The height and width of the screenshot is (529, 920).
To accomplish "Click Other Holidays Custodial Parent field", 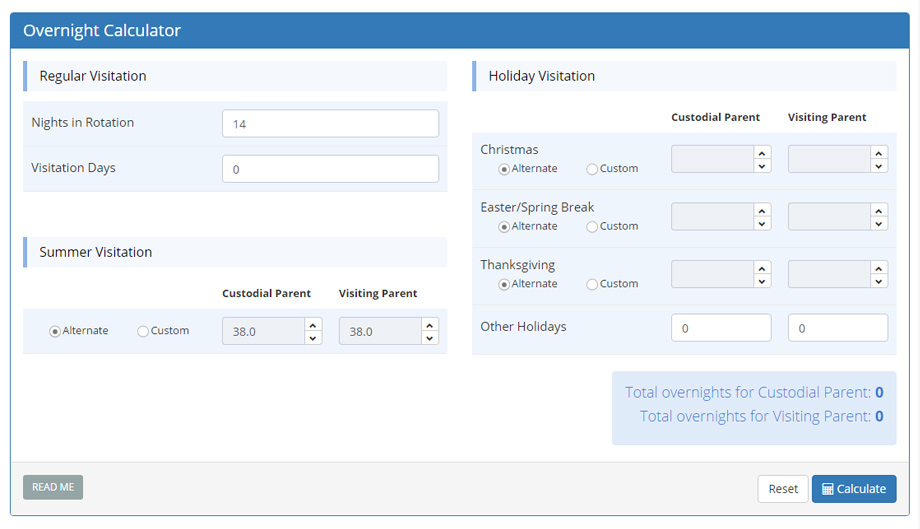I will 720,328.
